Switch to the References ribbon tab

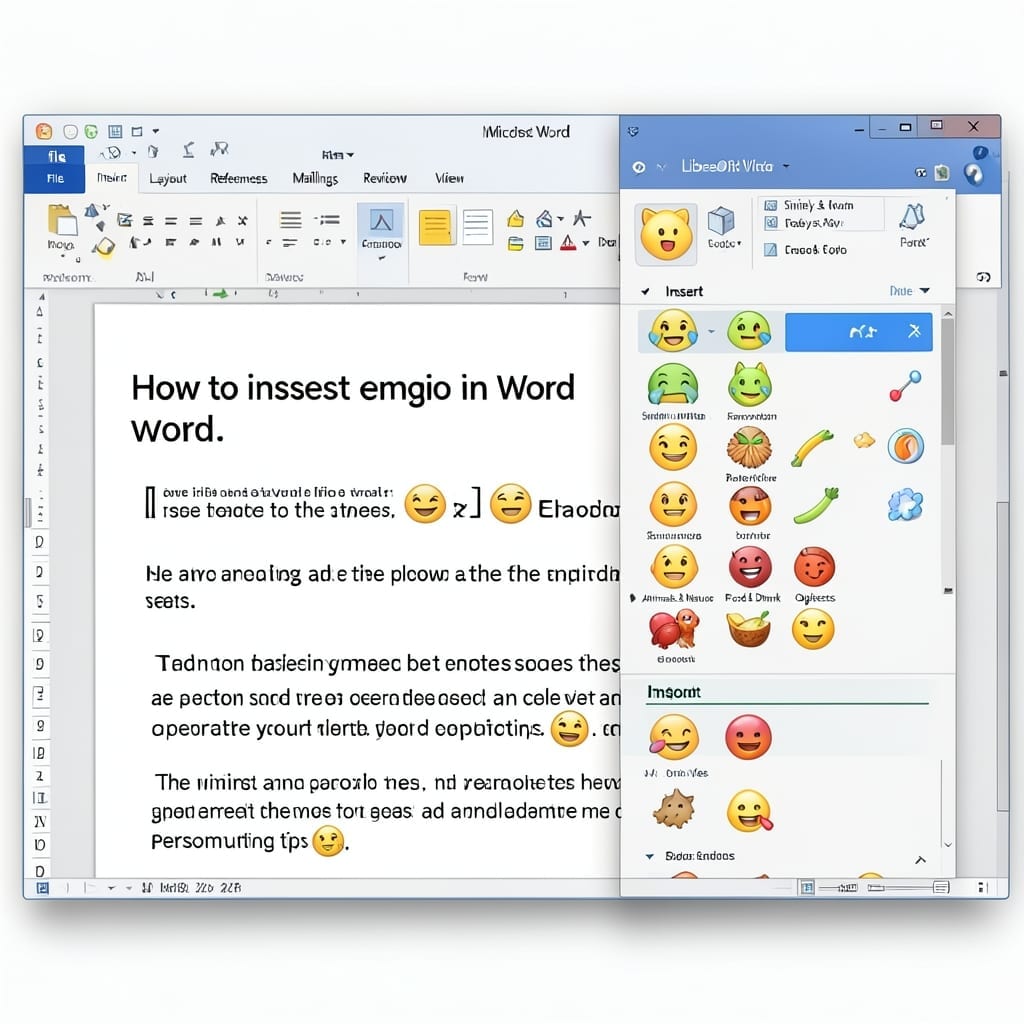238,178
